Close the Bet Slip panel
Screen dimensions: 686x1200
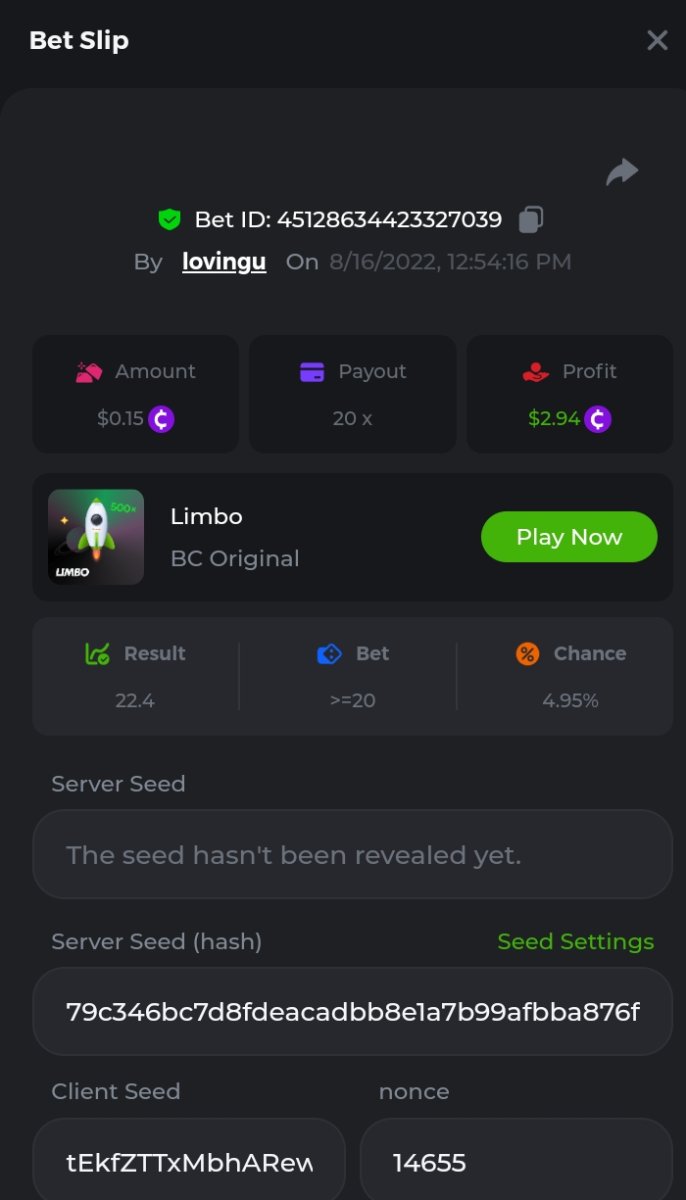coord(657,40)
